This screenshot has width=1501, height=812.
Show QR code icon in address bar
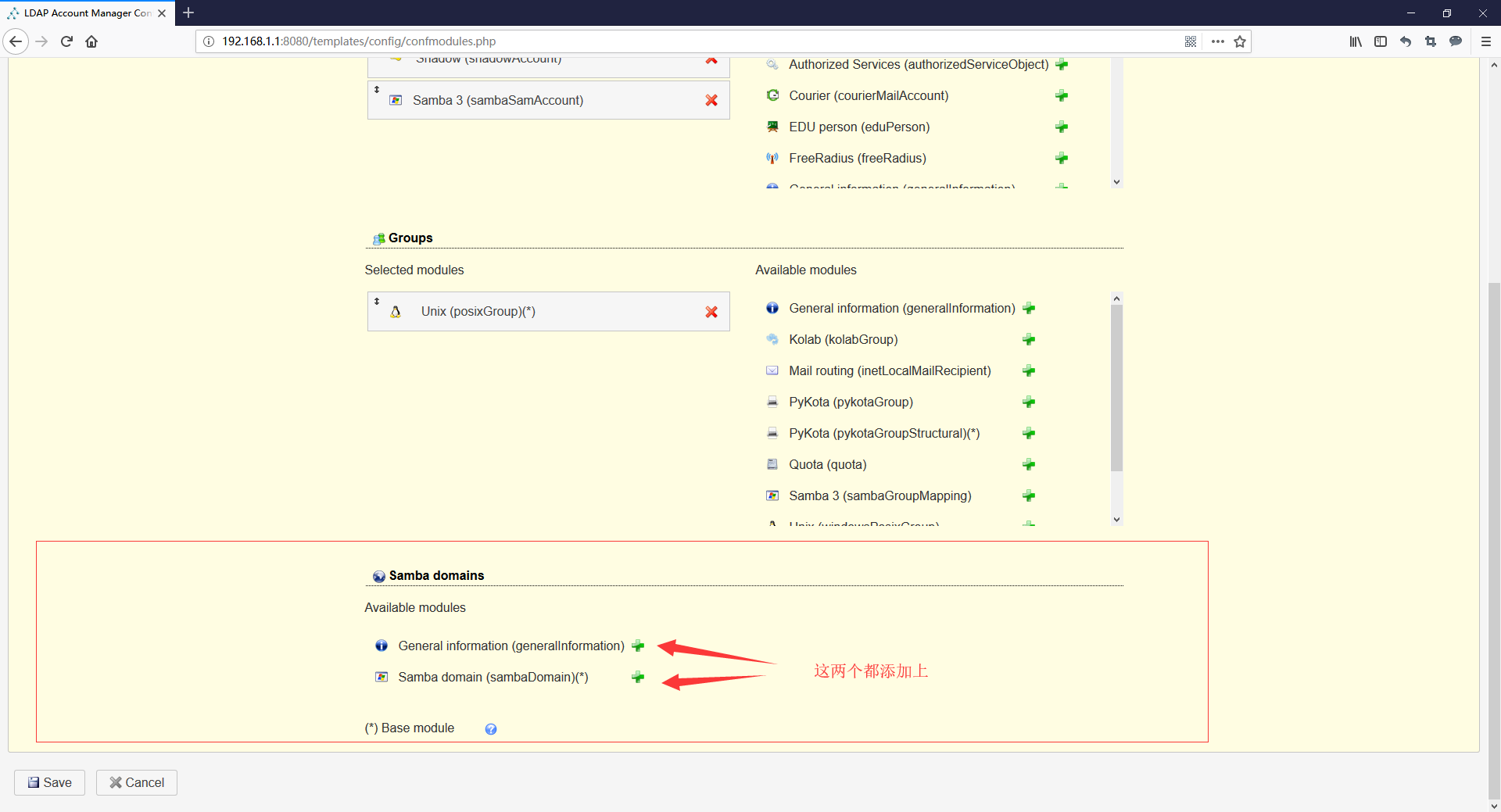[x=1191, y=41]
